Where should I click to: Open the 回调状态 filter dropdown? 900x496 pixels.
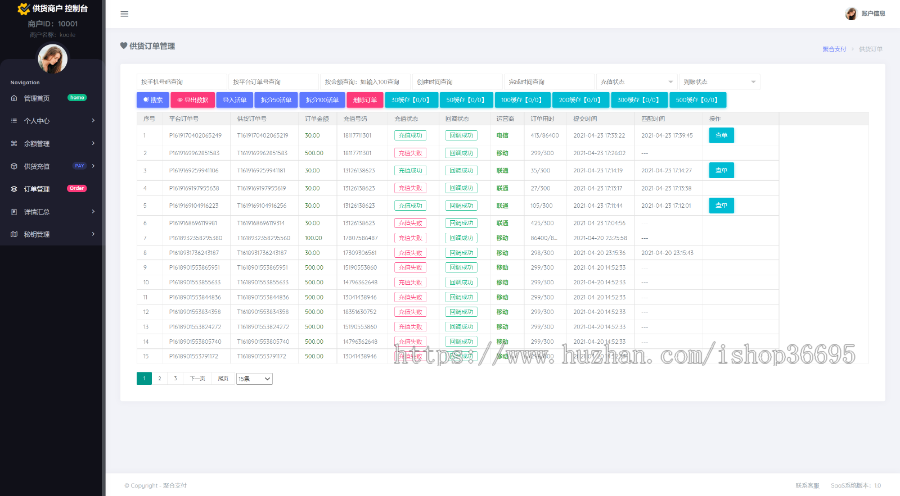718,81
